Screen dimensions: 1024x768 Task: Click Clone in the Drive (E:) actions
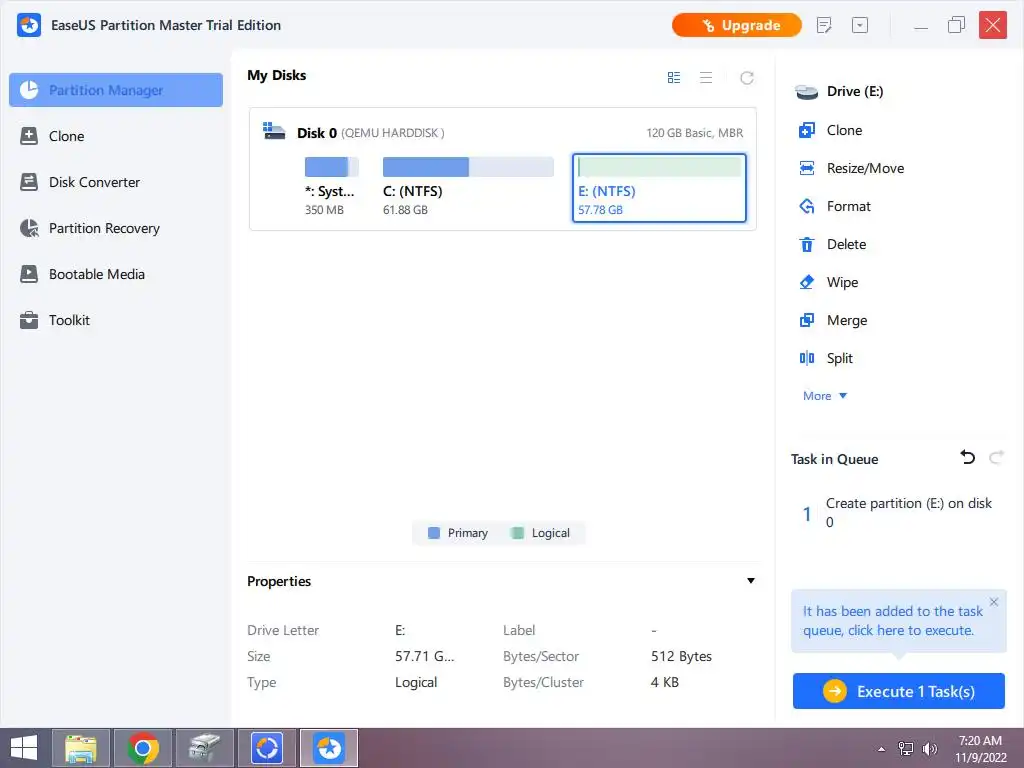(830, 131)
